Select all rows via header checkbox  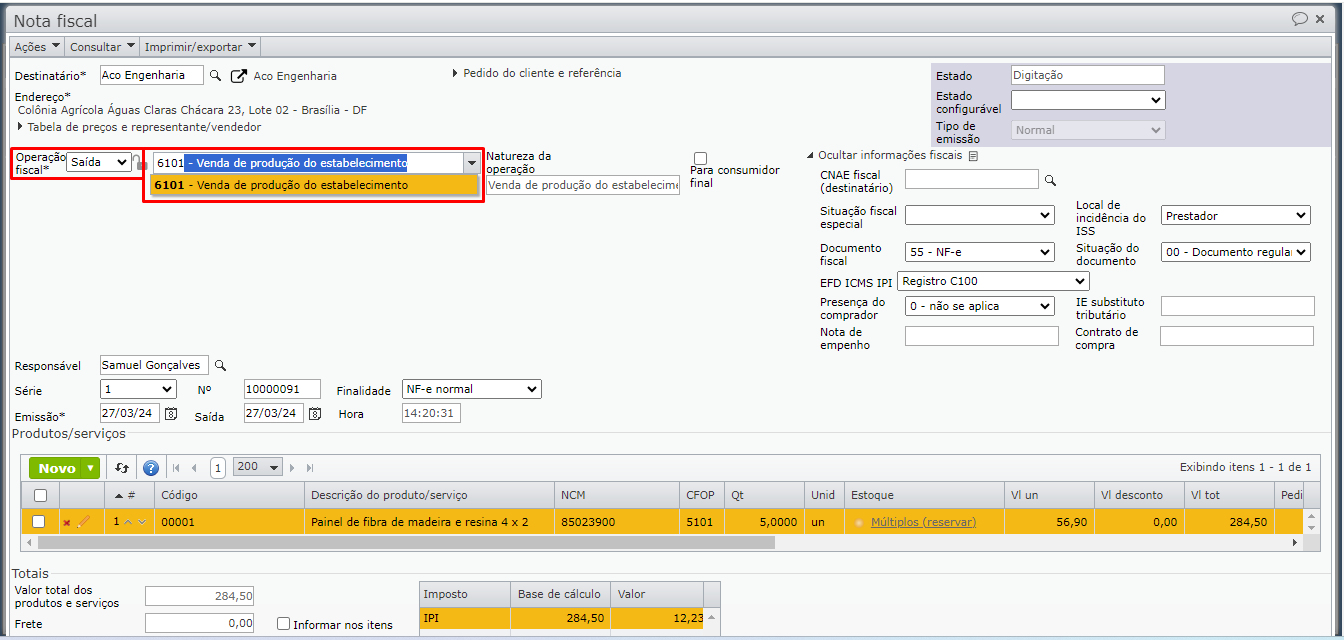tap(40, 495)
